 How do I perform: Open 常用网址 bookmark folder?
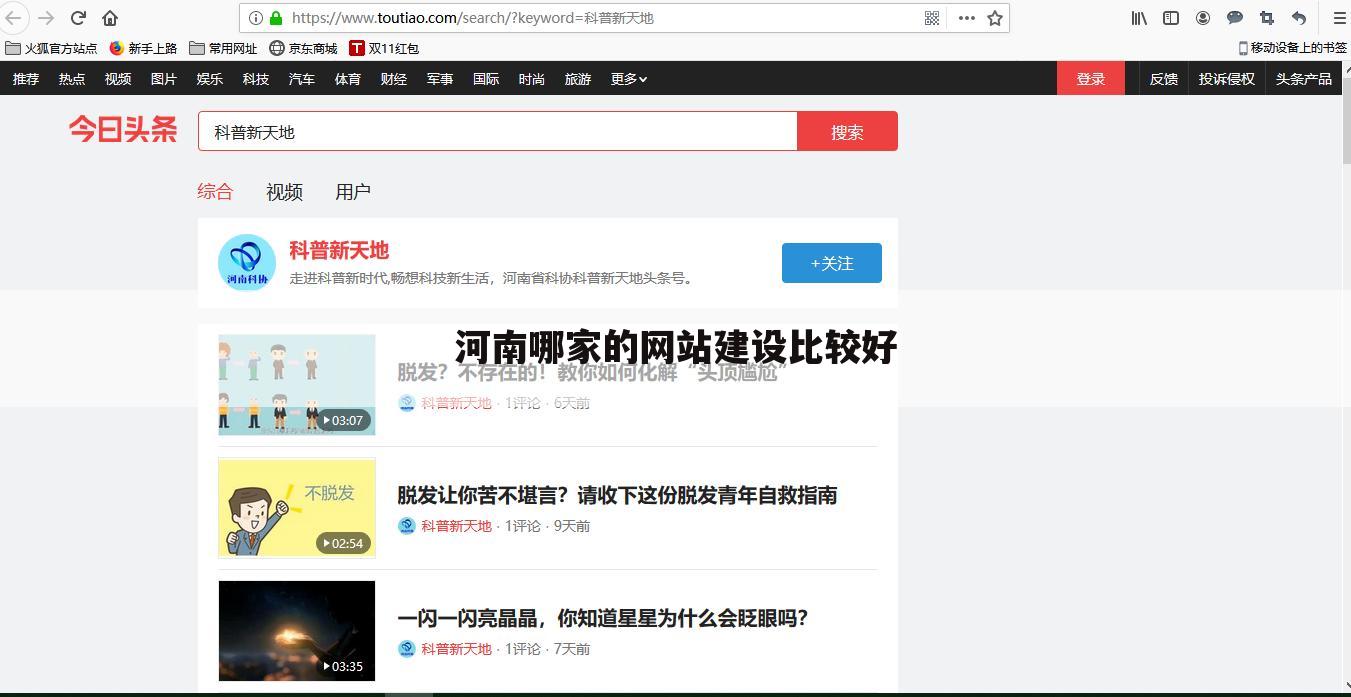pyautogui.click(x=223, y=48)
